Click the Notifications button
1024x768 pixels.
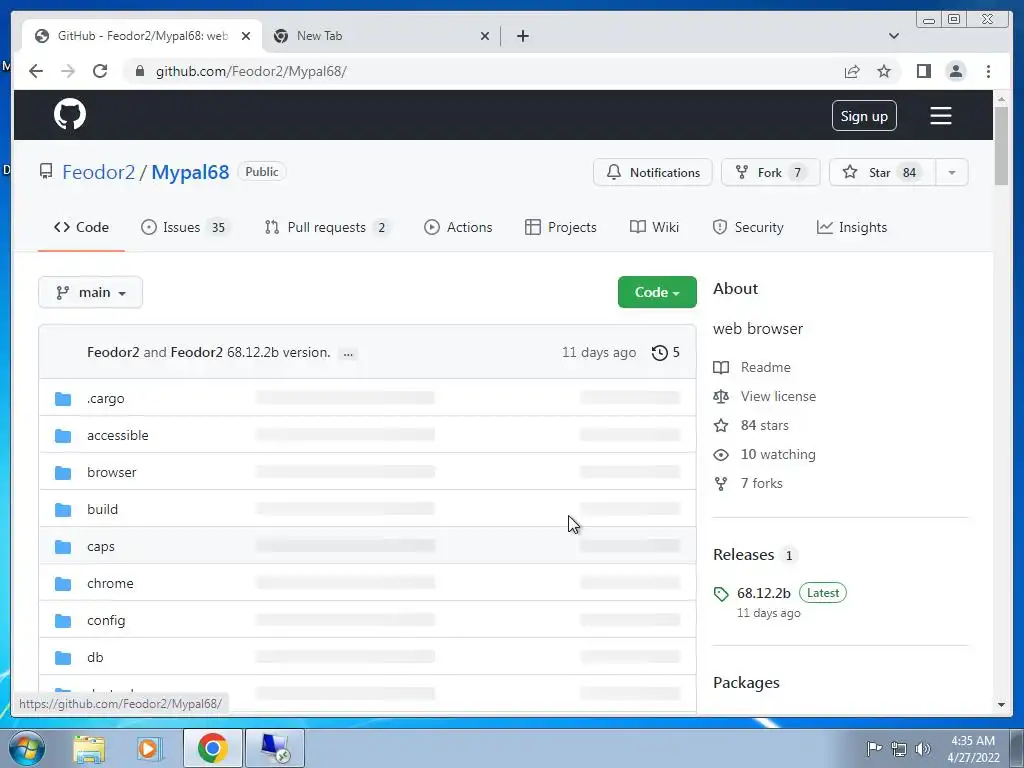click(x=652, y=172)
